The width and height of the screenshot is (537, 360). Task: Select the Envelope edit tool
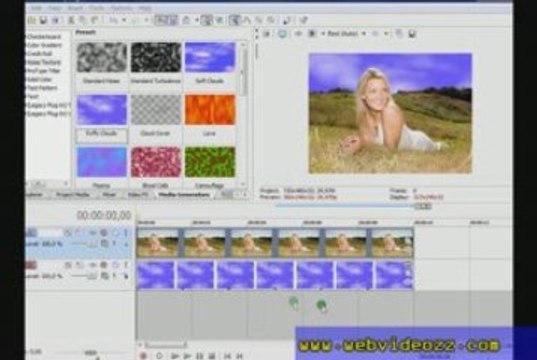click(x=247, y=21)
